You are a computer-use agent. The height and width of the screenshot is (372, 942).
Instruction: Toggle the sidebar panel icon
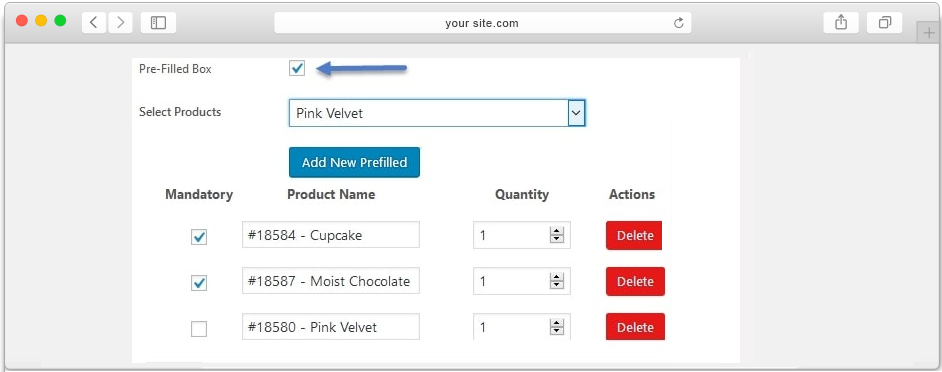[158, 23]
